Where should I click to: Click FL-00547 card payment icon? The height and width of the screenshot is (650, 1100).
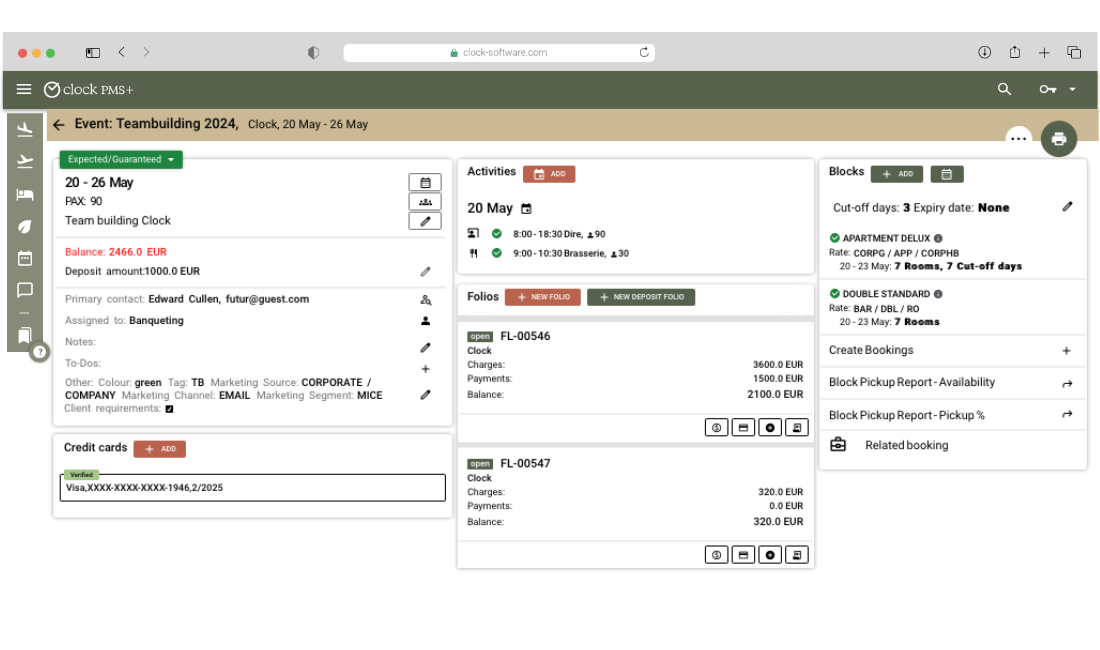pos(743,555)
